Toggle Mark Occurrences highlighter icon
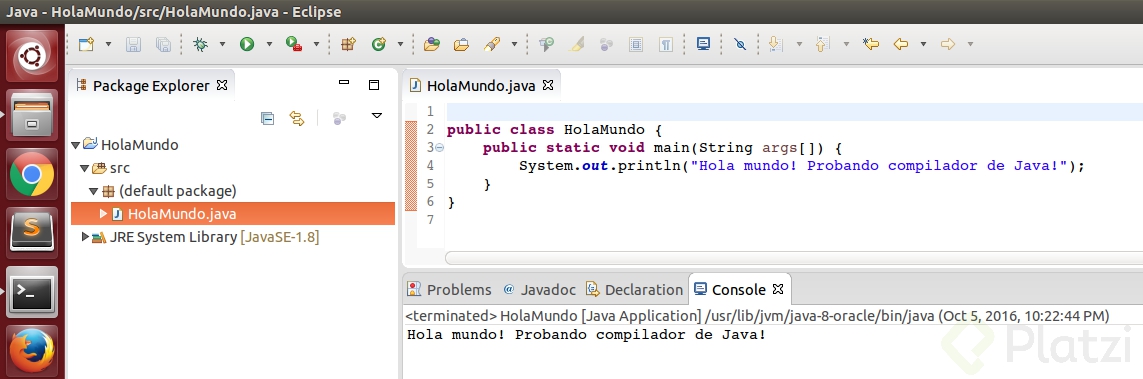 coord(577,44)
